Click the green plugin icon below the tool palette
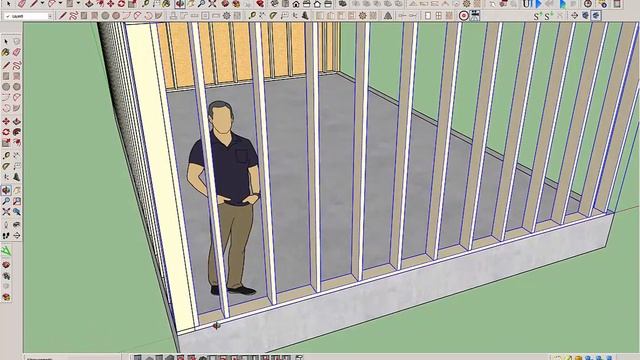This screenshot has height=360, width=640. point(6,251)
